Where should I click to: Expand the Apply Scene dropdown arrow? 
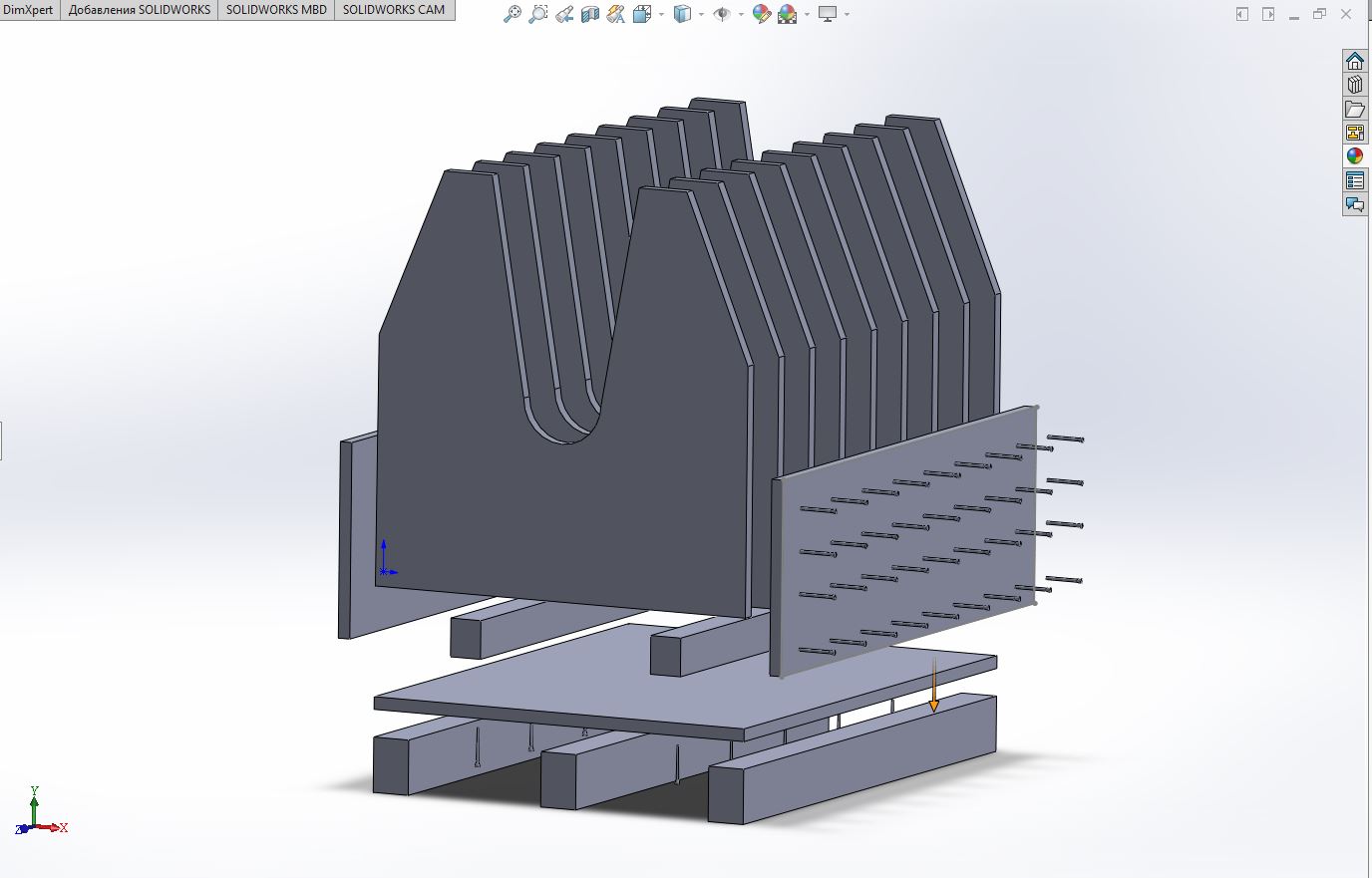tap(806, 15)
